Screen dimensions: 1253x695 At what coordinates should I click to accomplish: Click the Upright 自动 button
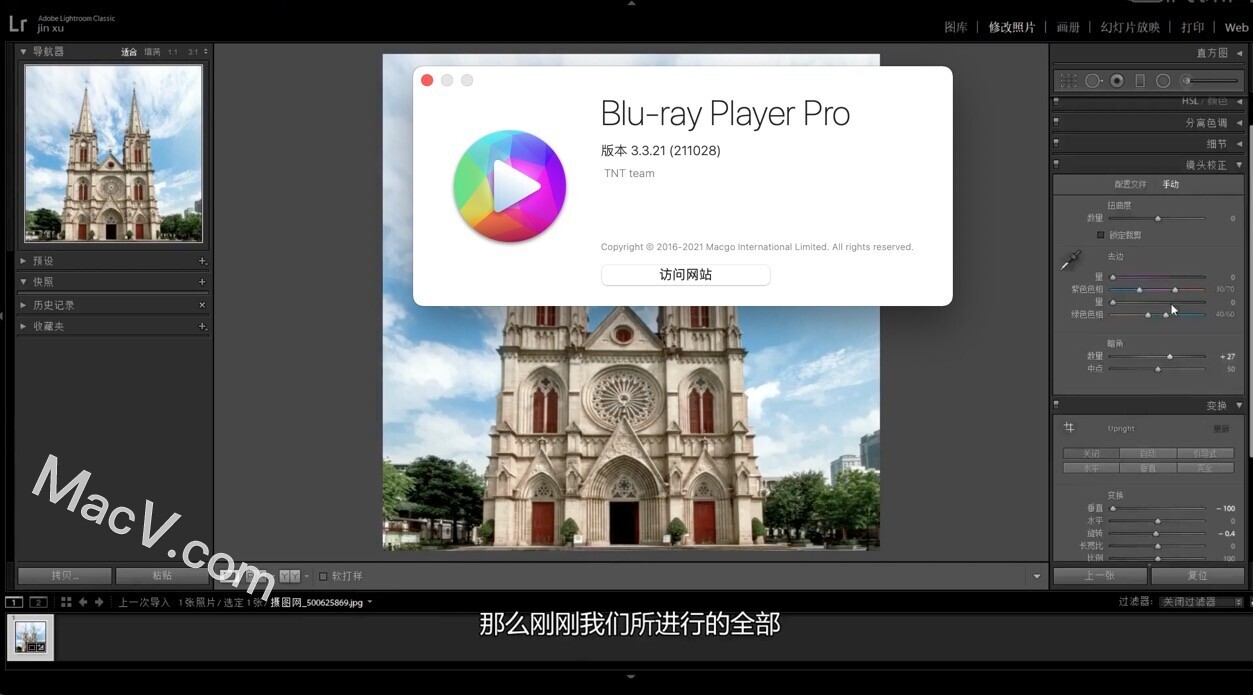click(x=1147, y=453)
